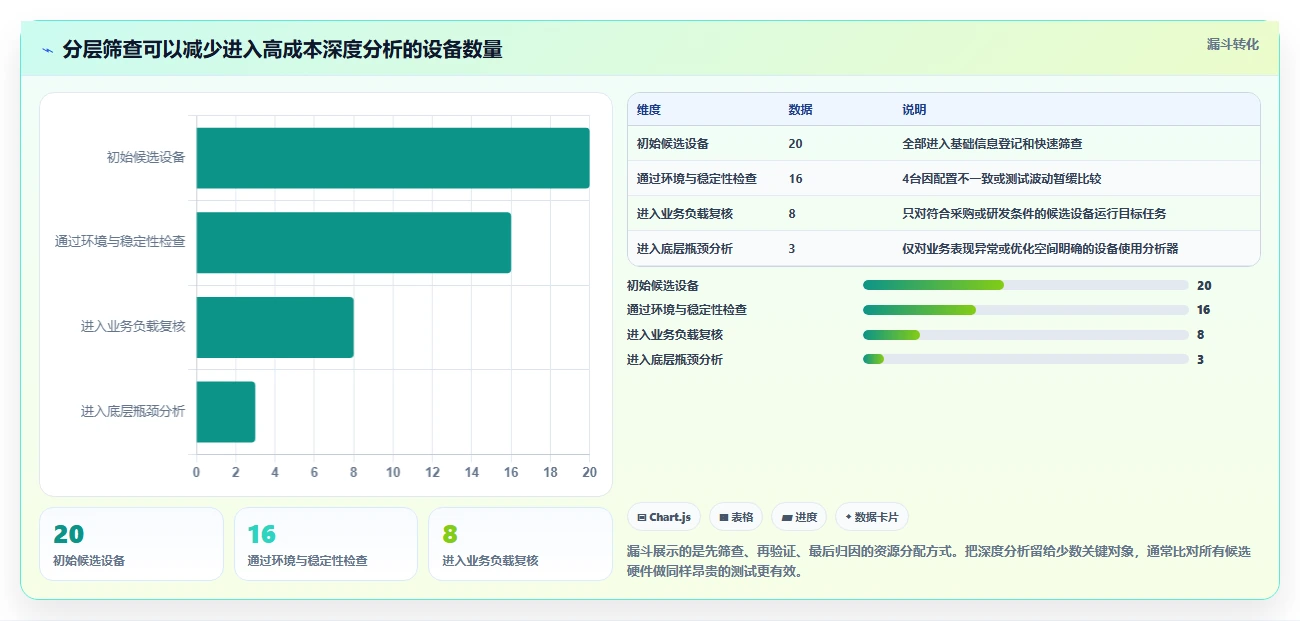
Task: Click progress list label 初始候选设备
Action: click(663, 285)
